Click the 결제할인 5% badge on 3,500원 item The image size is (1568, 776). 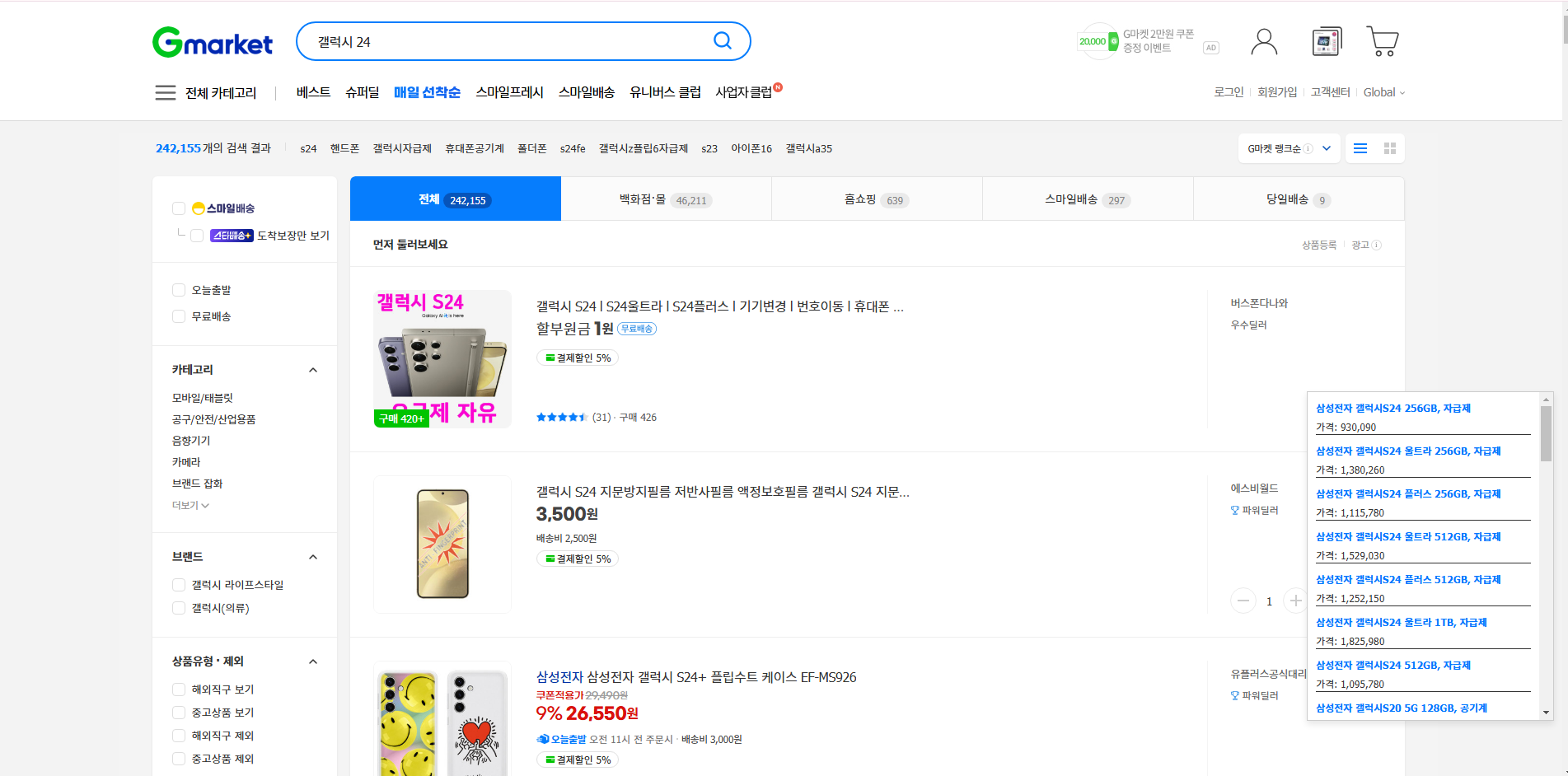578,559
